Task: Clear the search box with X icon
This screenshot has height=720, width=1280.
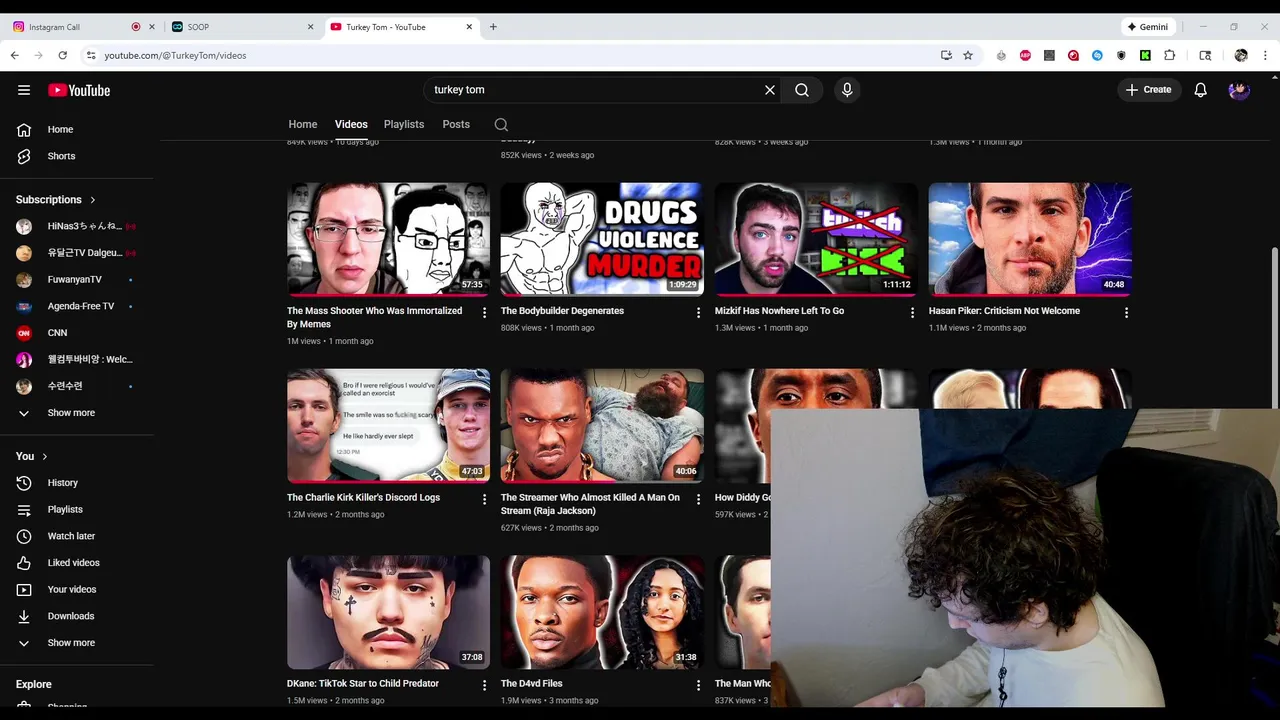Action: pos(770,90)
